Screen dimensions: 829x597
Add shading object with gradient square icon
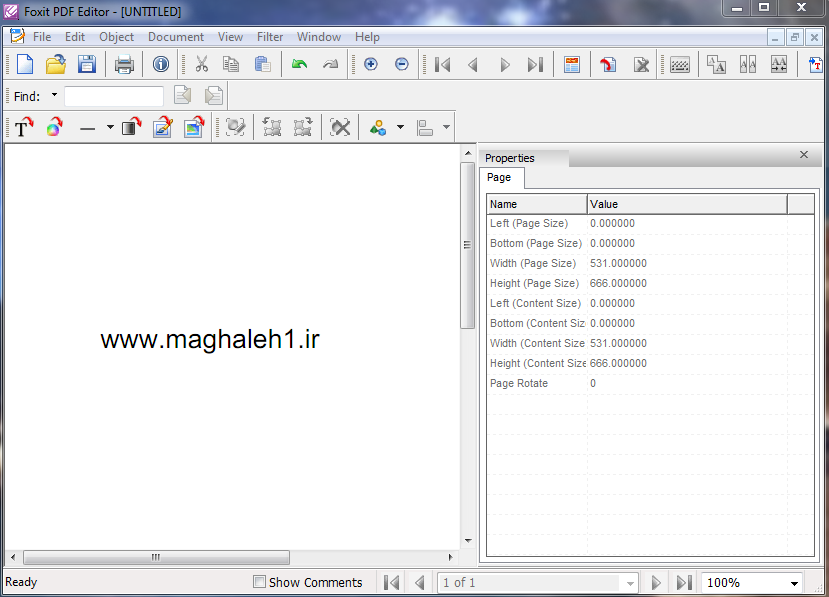(x=131, y=127)
